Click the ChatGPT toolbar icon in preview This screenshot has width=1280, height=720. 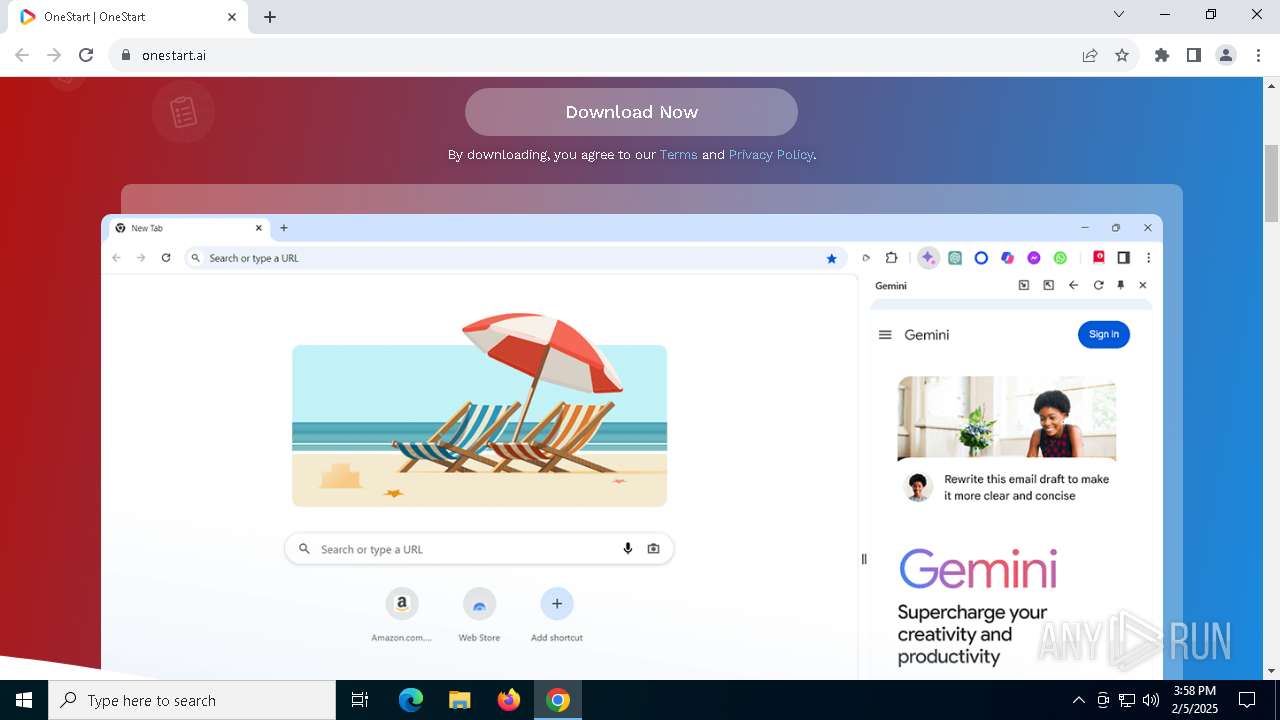(x=955, y=258)
